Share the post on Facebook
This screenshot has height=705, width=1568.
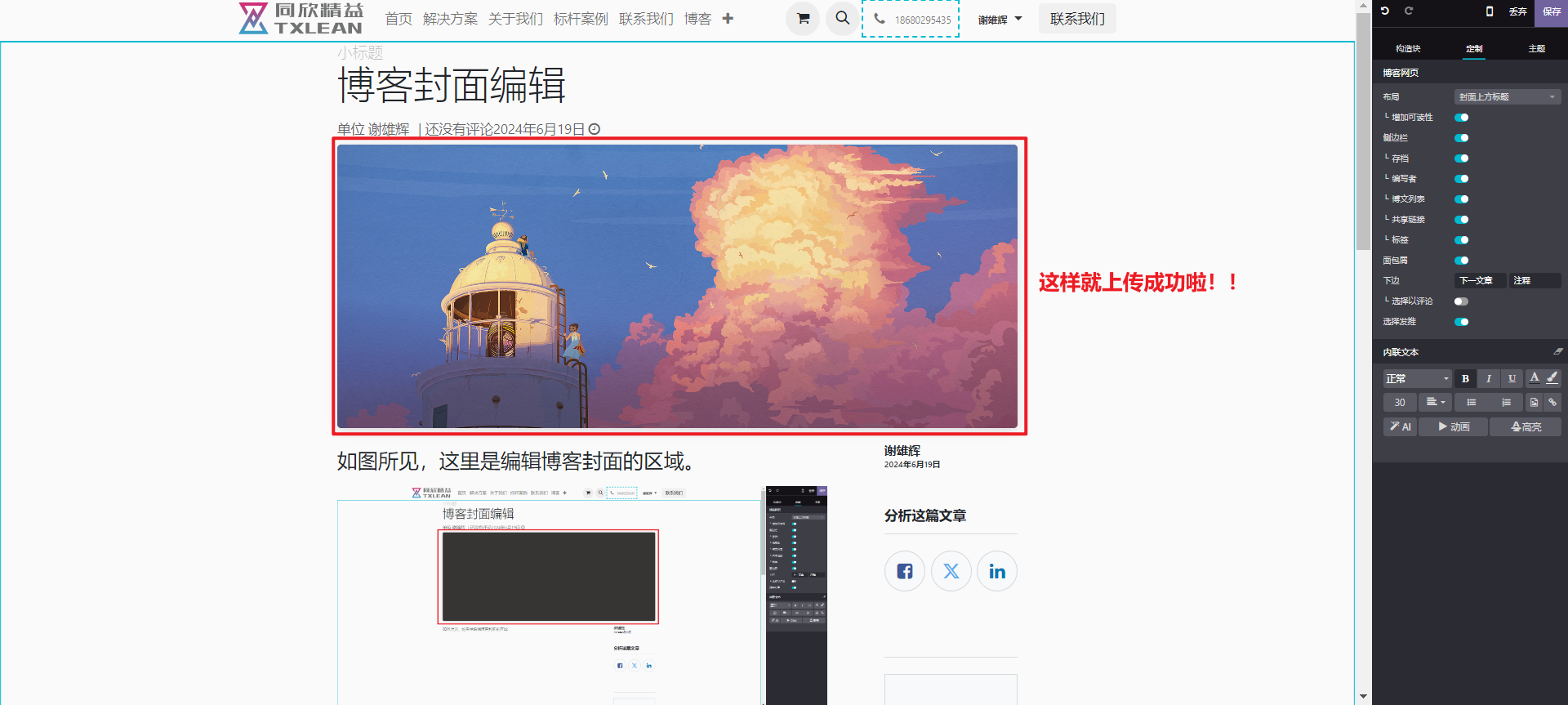(905, 571)
